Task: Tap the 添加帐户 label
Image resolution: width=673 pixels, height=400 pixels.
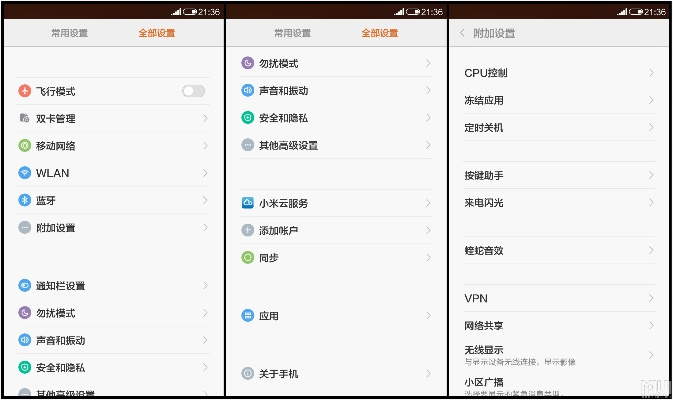Action: (x=279, y=230)
